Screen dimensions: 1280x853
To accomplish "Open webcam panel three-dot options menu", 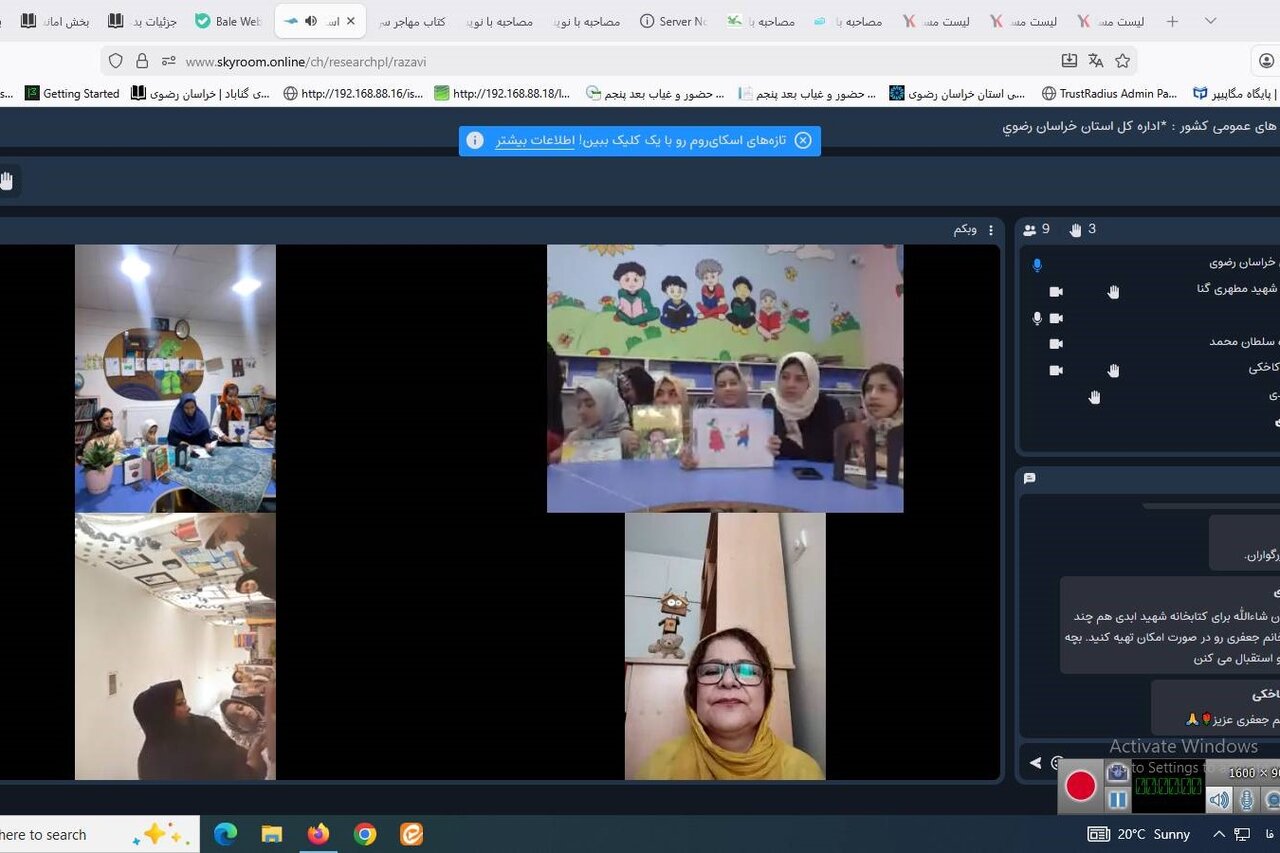I will (991, 230).
